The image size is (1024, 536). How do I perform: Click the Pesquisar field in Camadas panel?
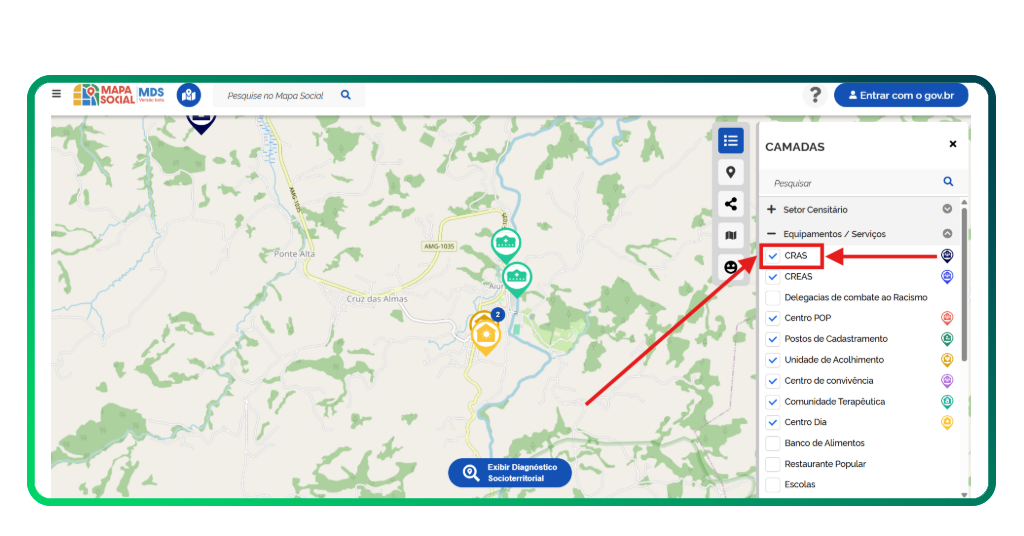850,183
